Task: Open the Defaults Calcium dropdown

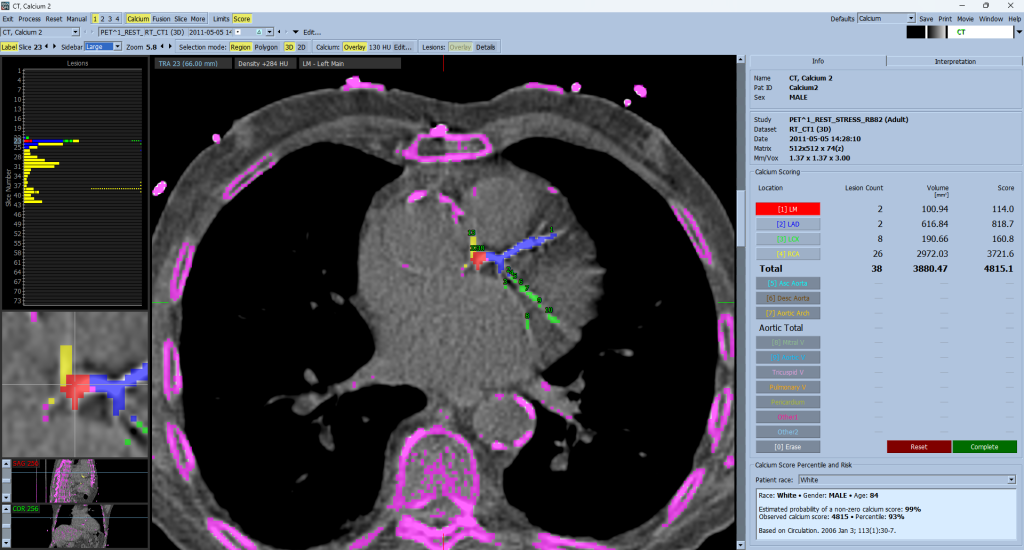Action: (x=910, y=18)
